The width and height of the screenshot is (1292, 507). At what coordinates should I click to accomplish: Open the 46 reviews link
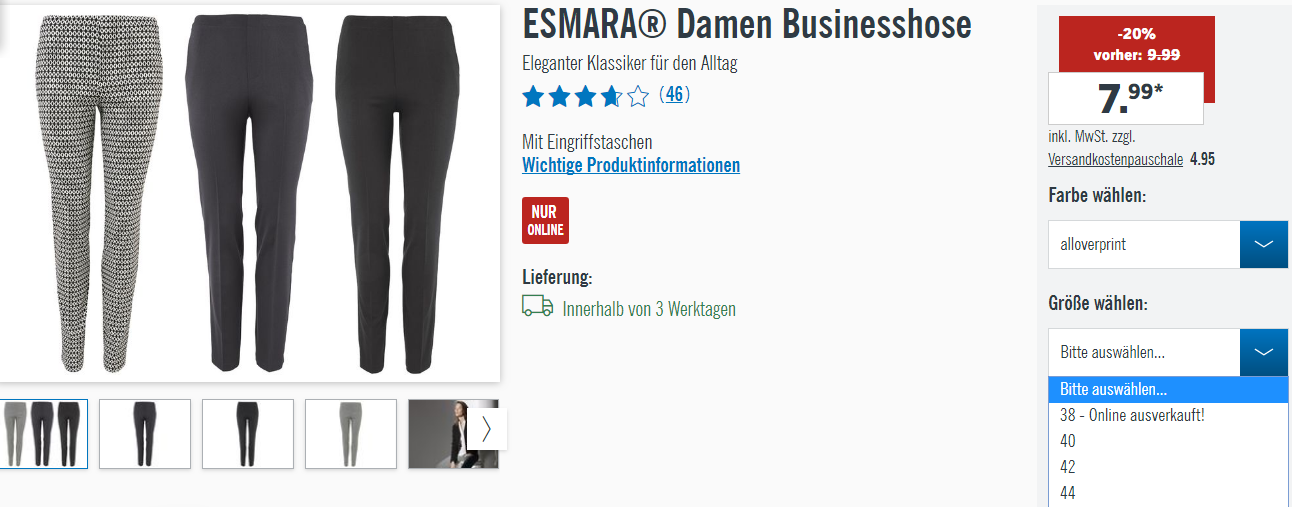point(675,95)
